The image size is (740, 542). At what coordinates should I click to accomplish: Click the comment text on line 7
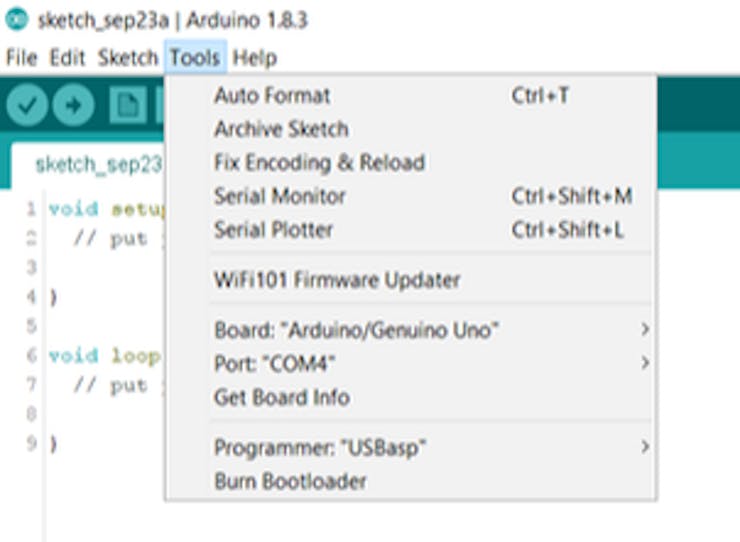pyautogui.click(x=118, y=386)
